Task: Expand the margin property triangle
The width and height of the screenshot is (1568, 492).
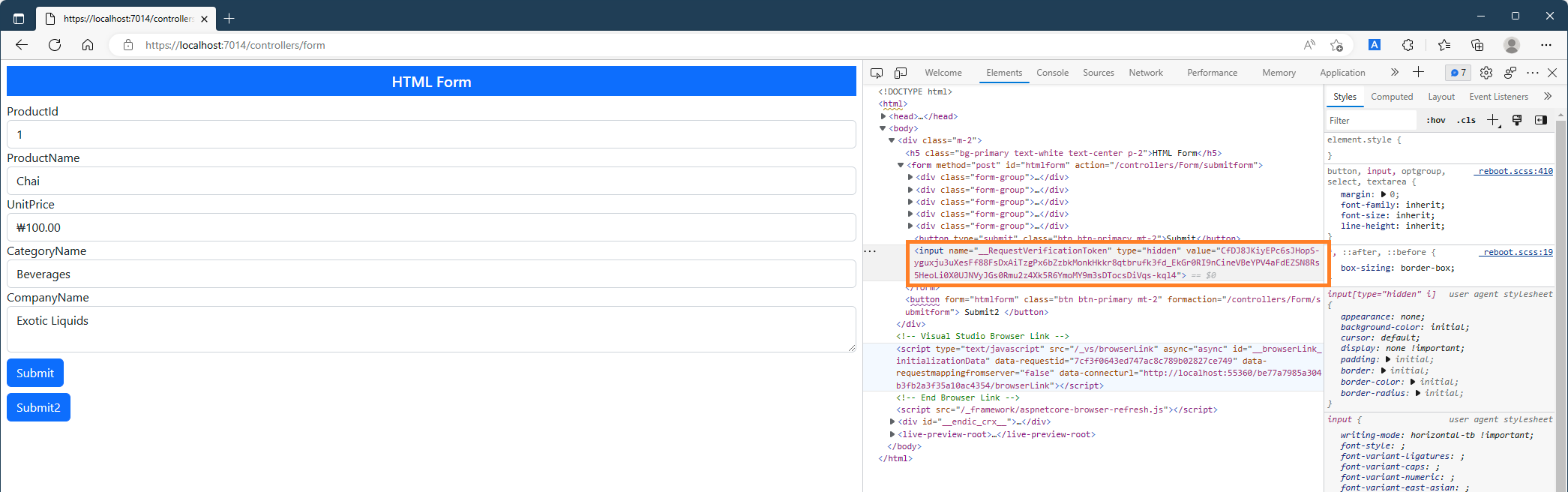Action: [x=1384, y=194]
